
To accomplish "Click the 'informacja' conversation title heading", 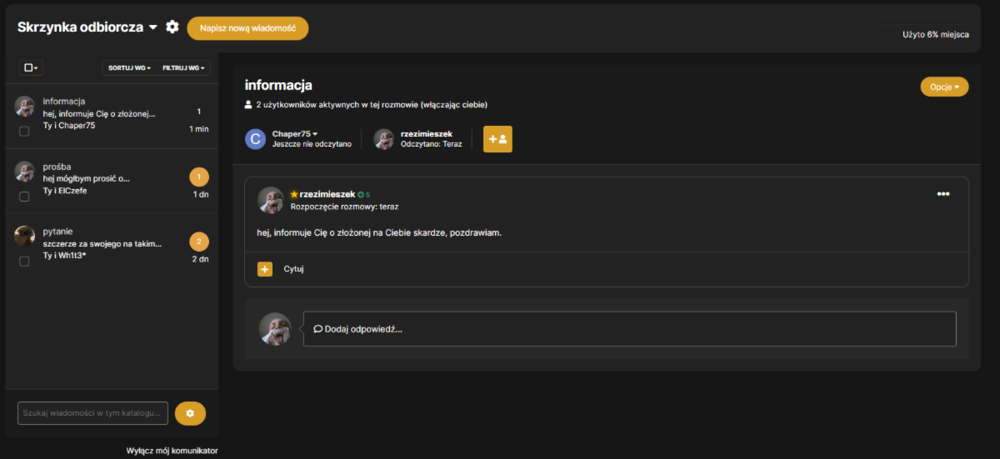I will [x=279, y=85].
